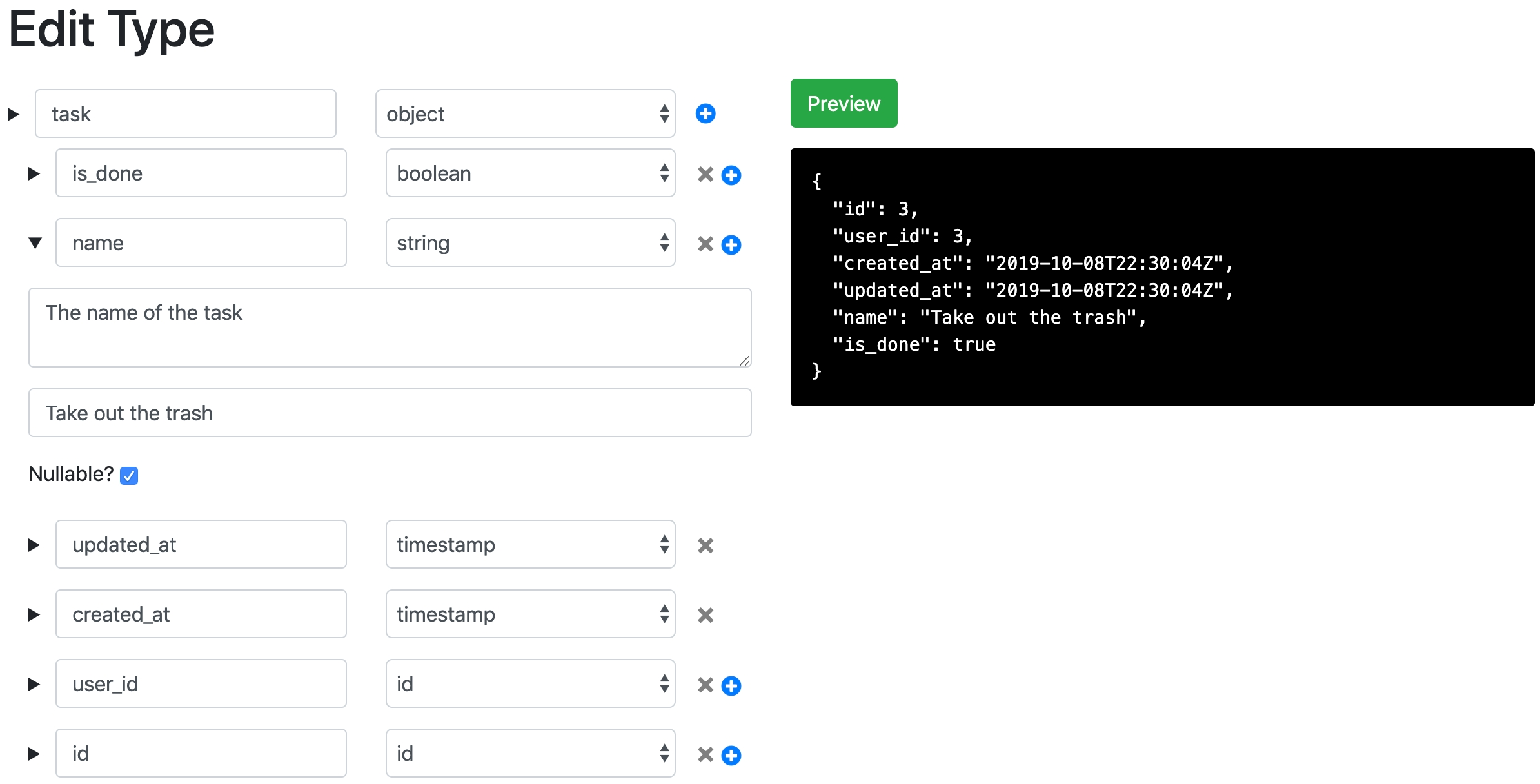This screenshot has width=1540, height=784.
Task: Remove the updated_at field
Action: click(705, 545)
